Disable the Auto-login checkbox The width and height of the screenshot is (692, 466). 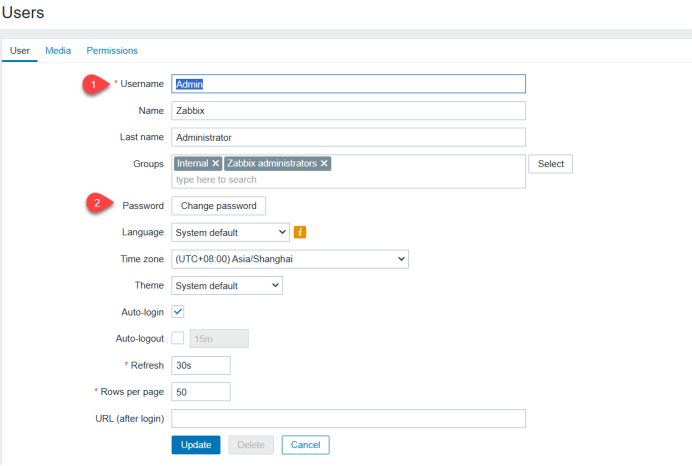pos(178,312)
